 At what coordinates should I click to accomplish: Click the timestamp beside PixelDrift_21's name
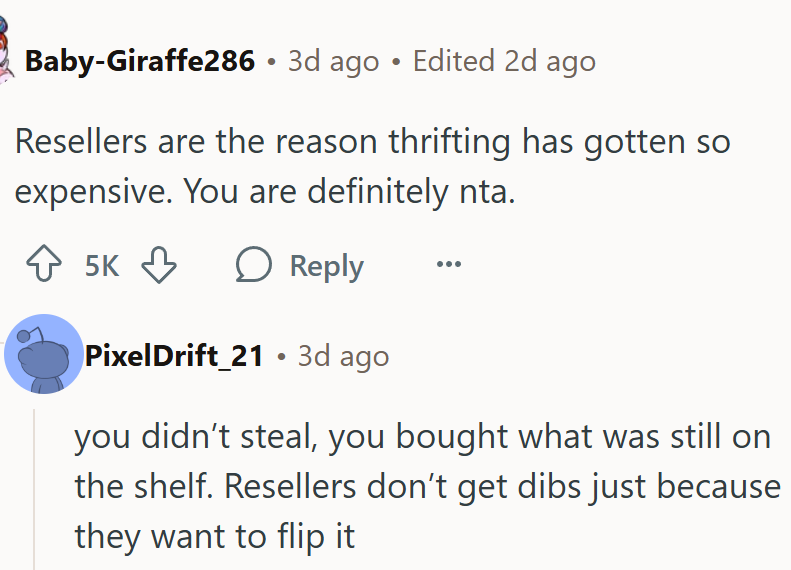(x=344, y=355)
